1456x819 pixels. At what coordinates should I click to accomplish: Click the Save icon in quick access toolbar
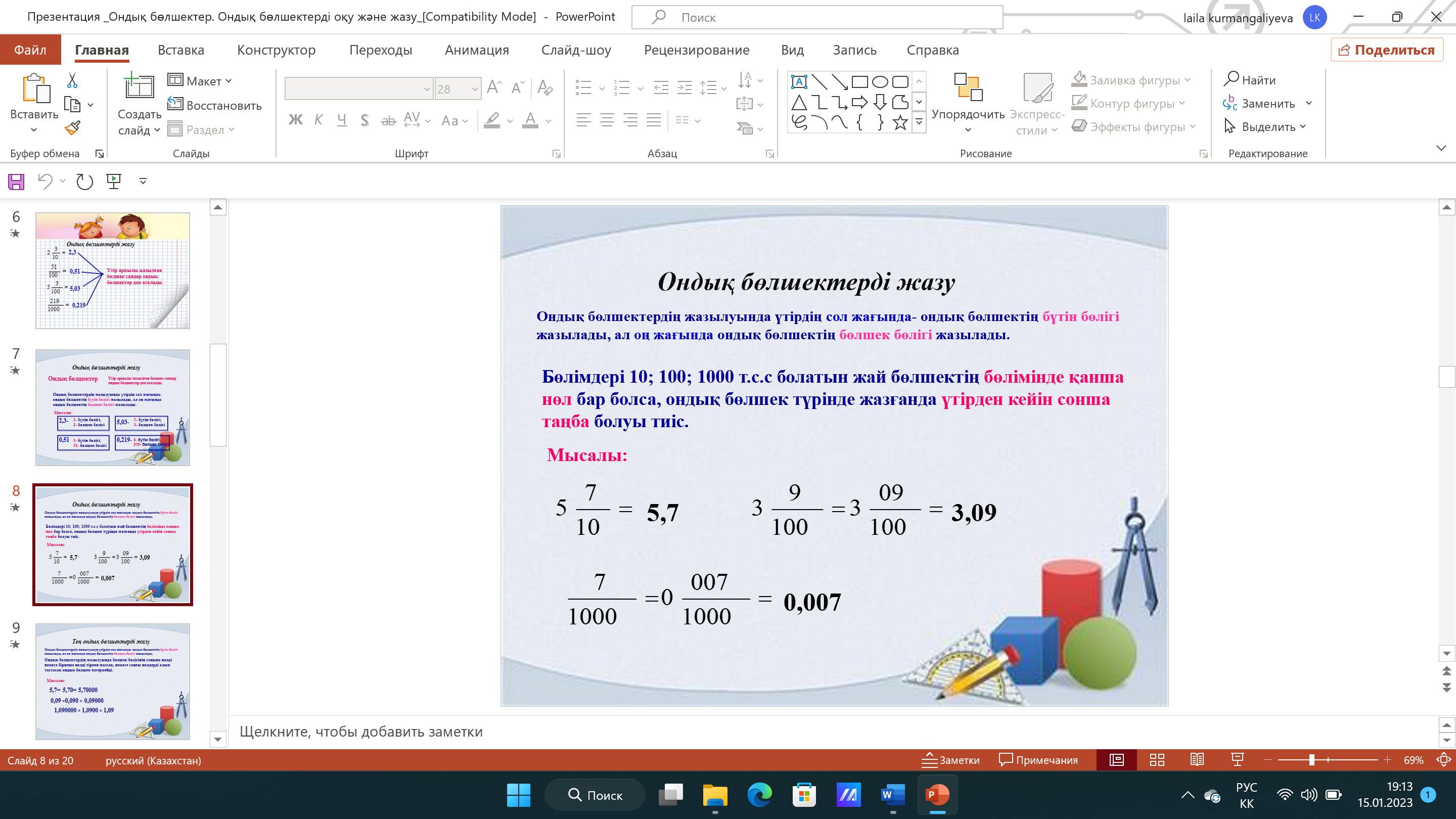pyautogui.click(x=16, y=181)
